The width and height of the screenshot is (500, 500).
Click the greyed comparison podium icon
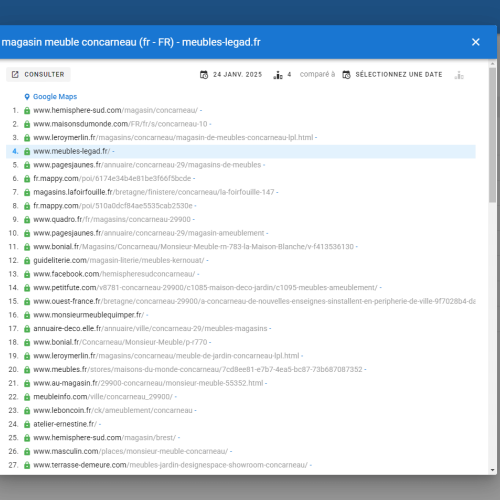click(x=459, y=75)
